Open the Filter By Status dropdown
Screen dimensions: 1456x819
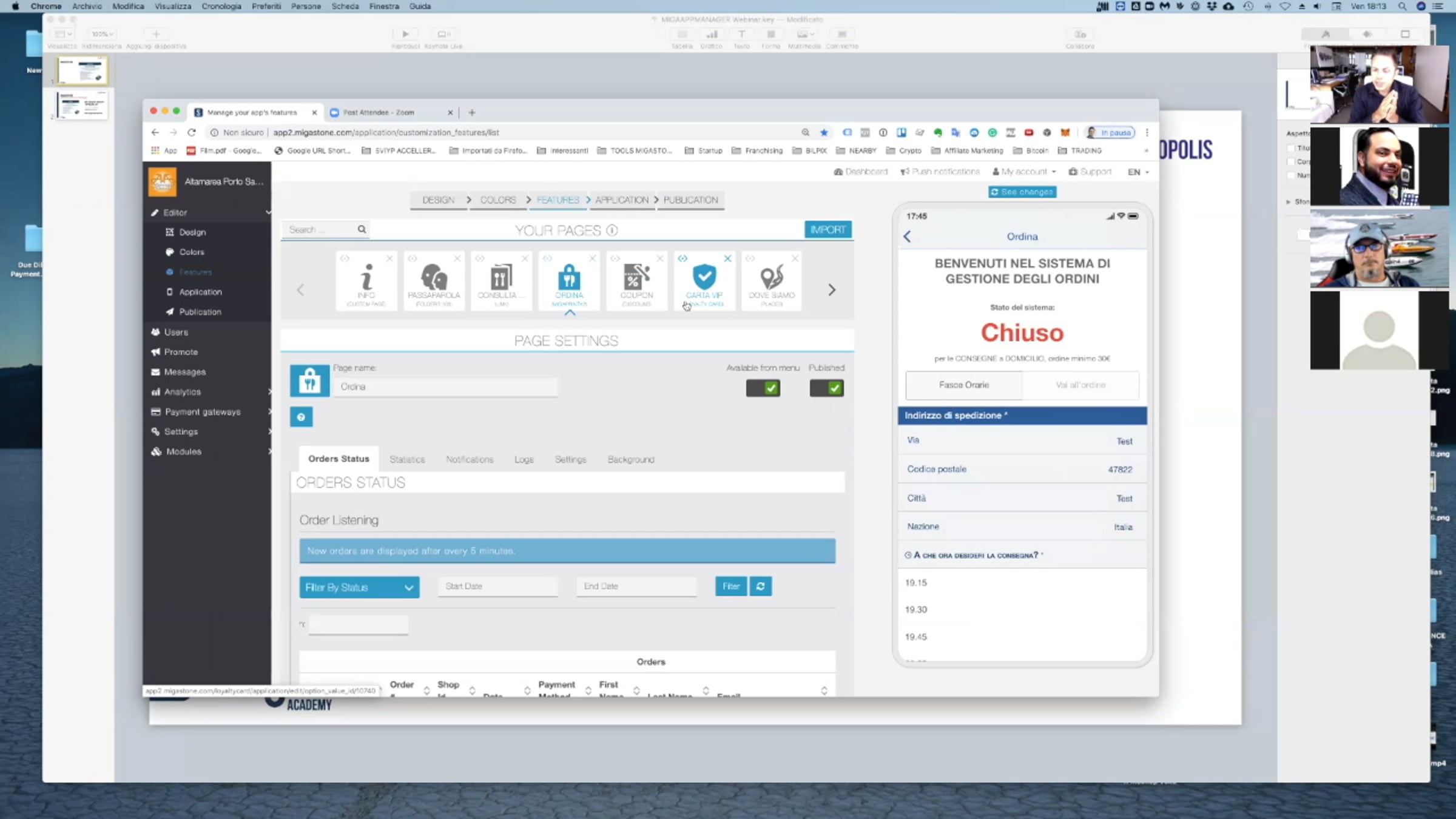point(359,587)
